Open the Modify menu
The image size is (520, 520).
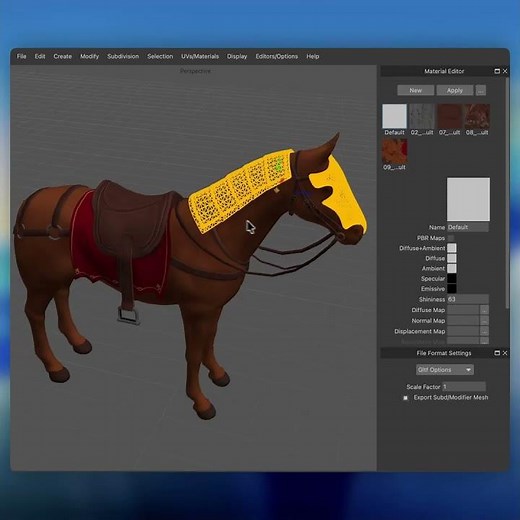click(x=89, y=56)
